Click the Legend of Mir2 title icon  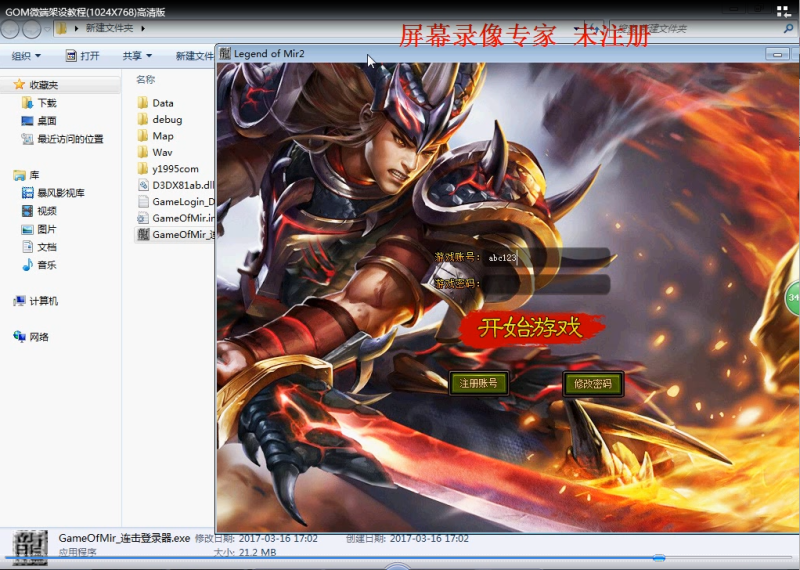[225, 53]
